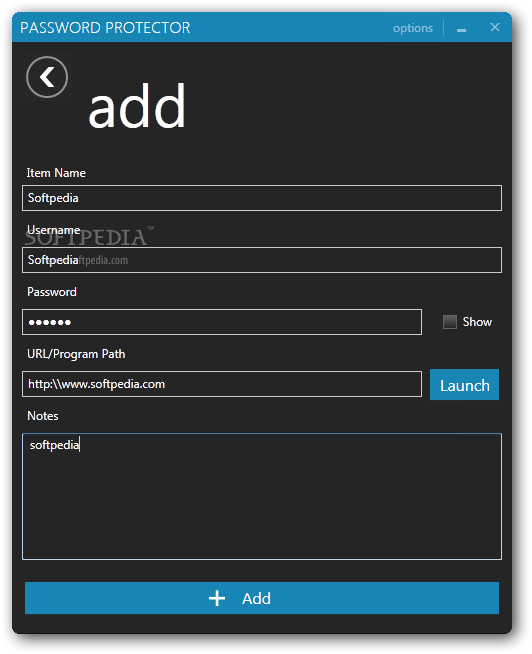Select the Password field
The height and width of the screenshot is (654, 532).
click(222, 322)
